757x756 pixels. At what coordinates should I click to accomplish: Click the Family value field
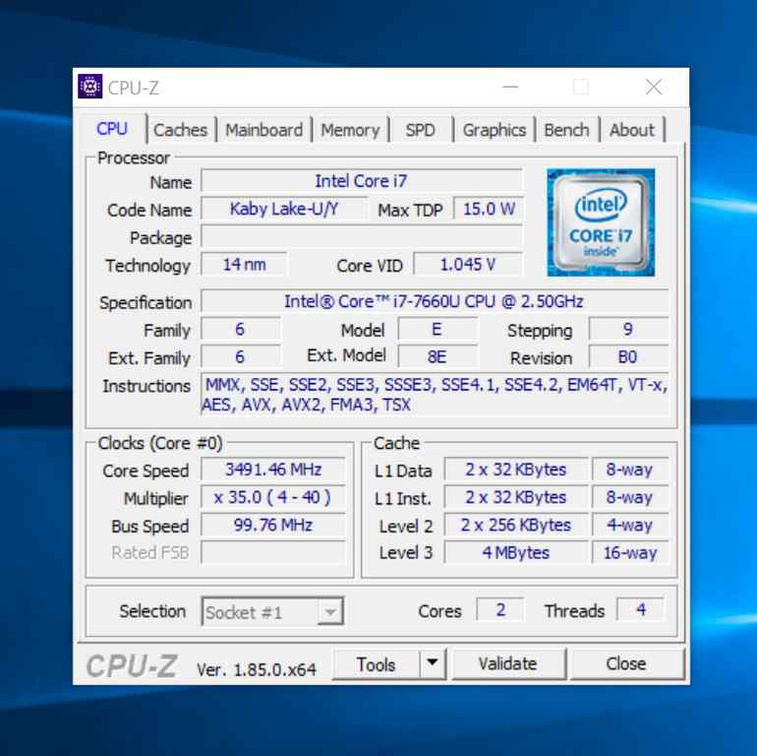click(240, 330)
